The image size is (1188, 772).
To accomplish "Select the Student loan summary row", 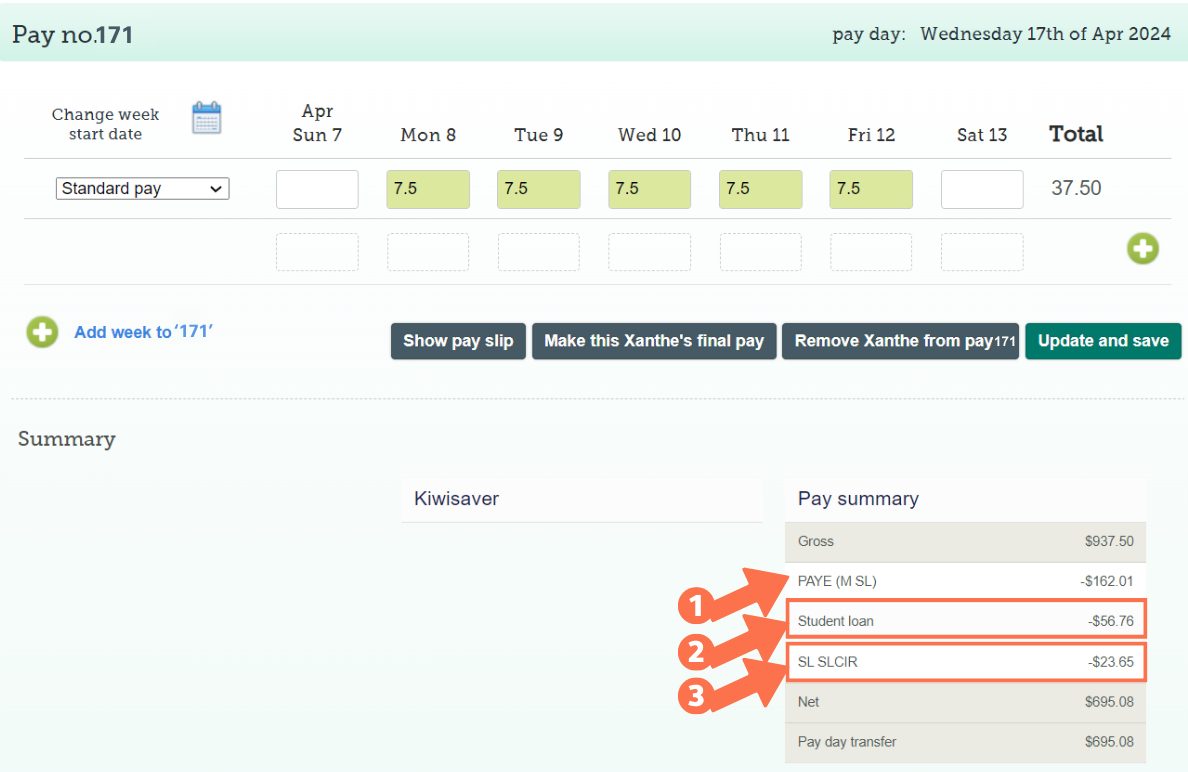I will [x=965, y=621].
